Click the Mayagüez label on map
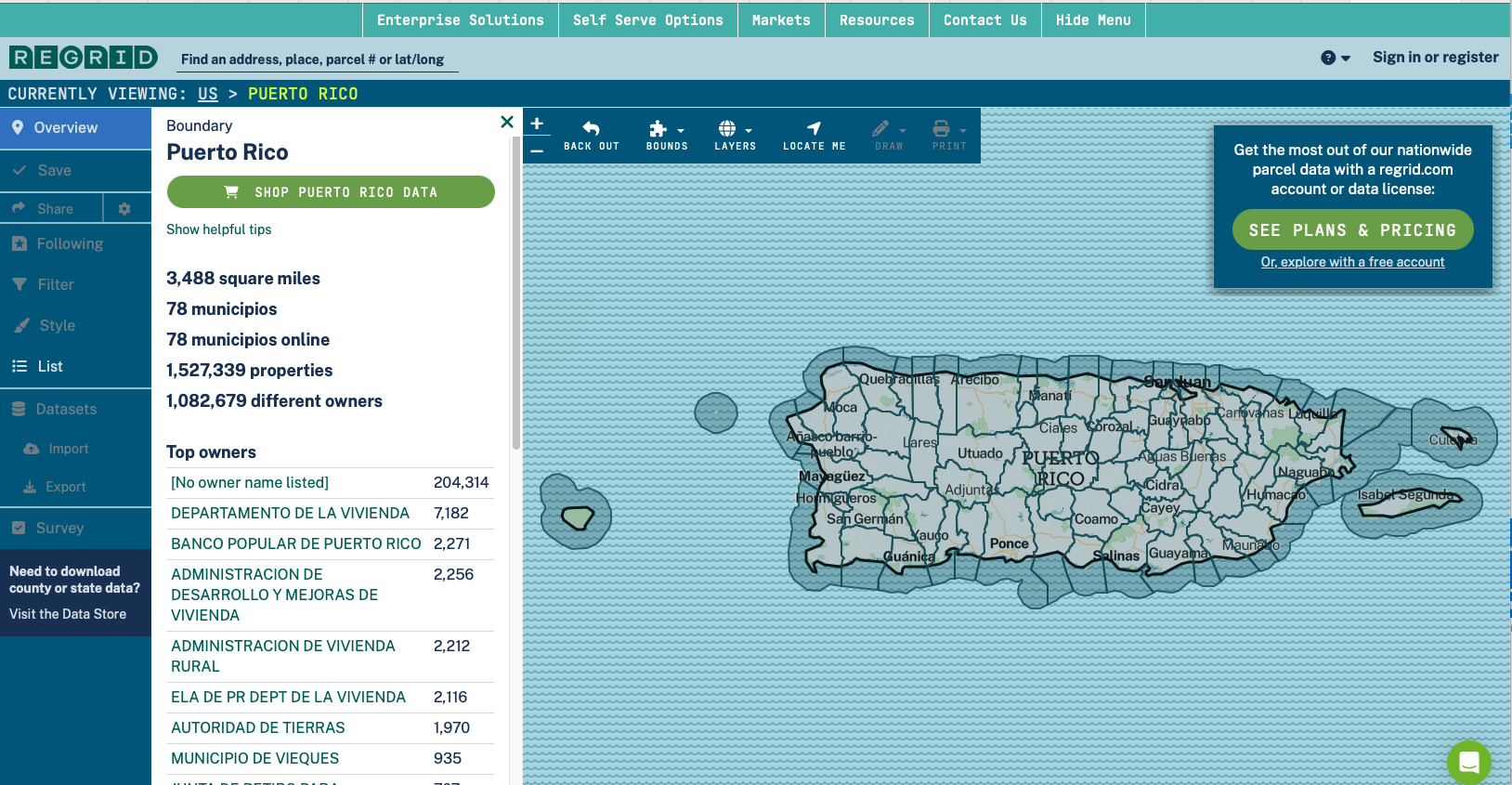The width and height of the screenshot is (1512, 785). tap(831, 476)
